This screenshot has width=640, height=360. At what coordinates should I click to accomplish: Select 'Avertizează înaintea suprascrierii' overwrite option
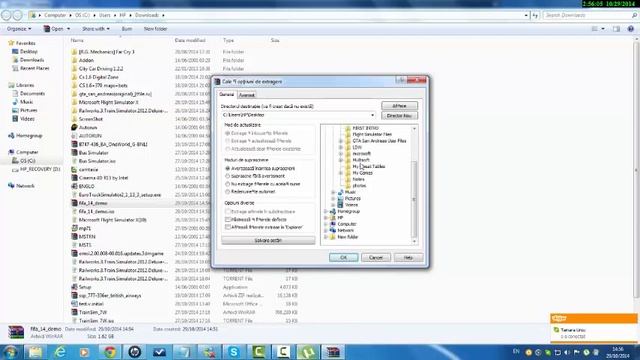coord(228,168)
